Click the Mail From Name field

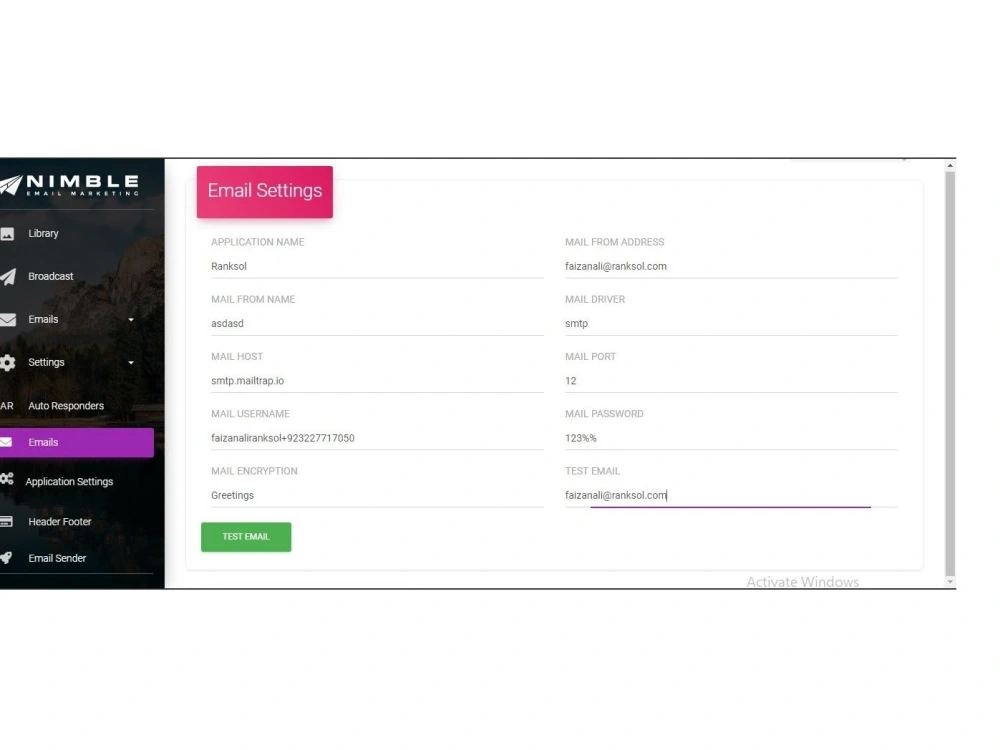[x=377, y=323]
